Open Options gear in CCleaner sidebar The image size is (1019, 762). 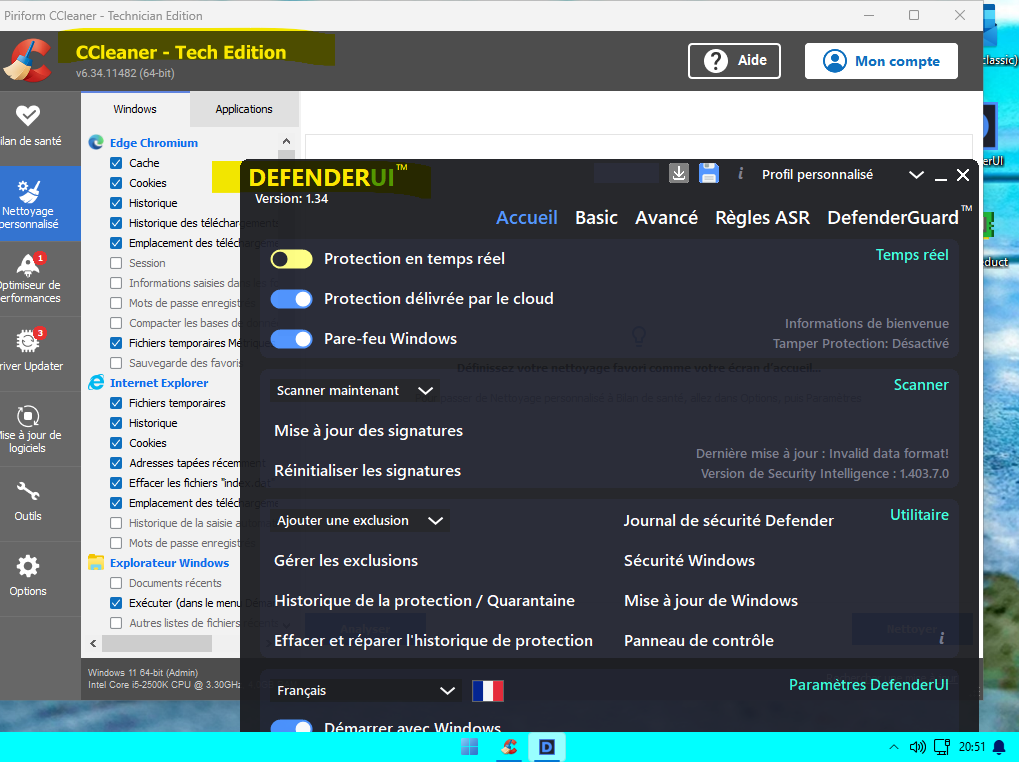[28, 576]
